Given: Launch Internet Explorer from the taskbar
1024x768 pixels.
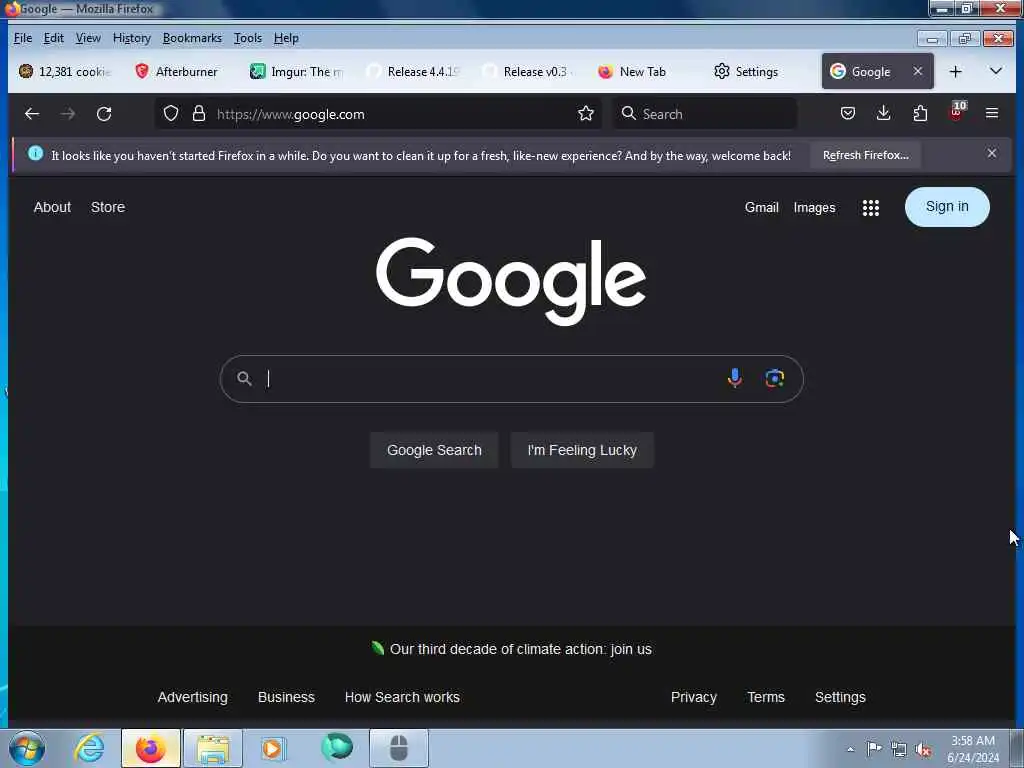Looking at the screenshot, I should [89, 748].
